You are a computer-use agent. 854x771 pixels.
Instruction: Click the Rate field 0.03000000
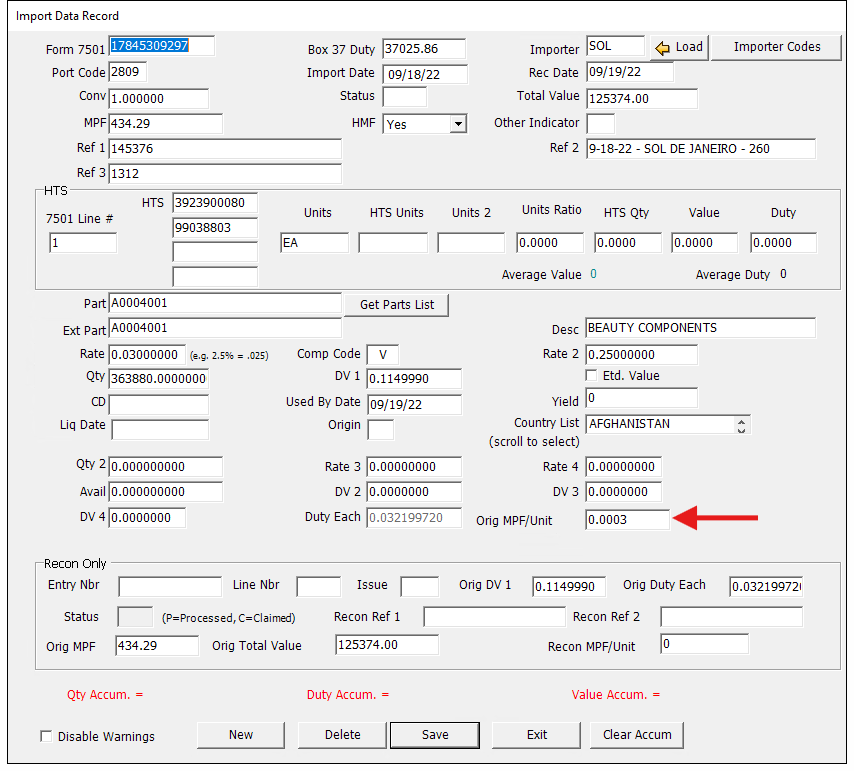148,355
